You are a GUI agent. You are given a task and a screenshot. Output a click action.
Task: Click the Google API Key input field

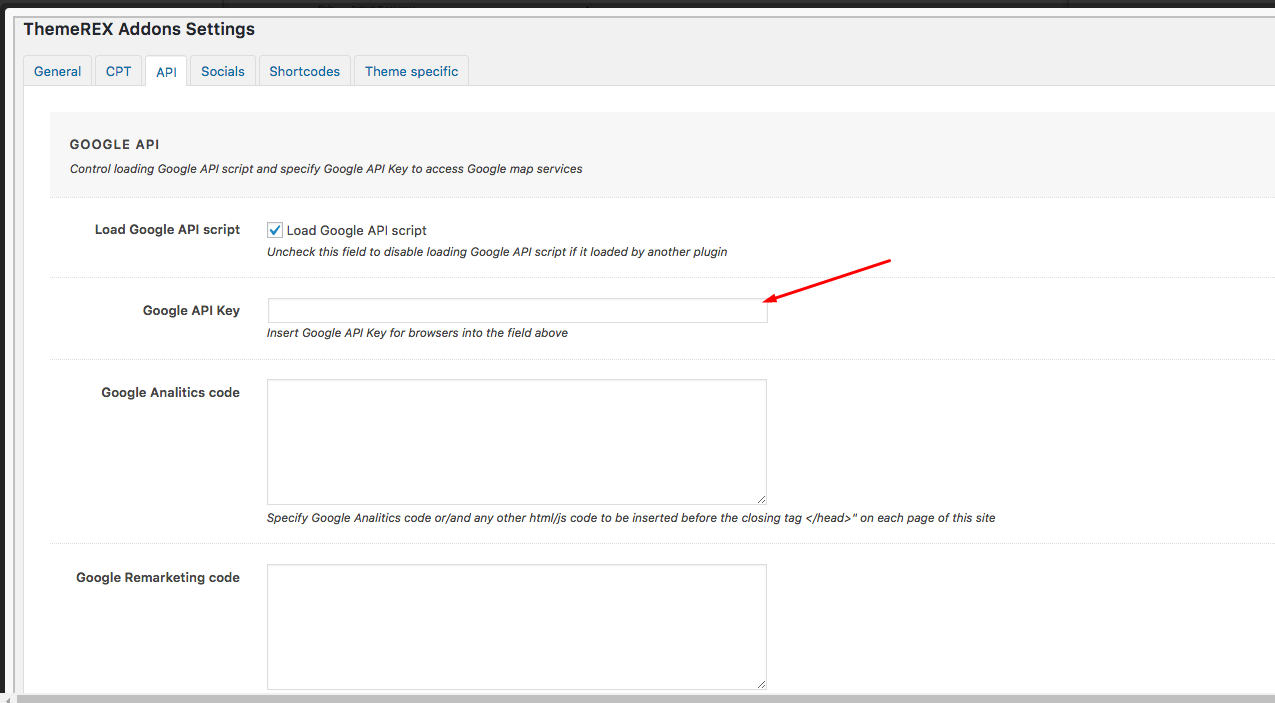coord(517,310)
